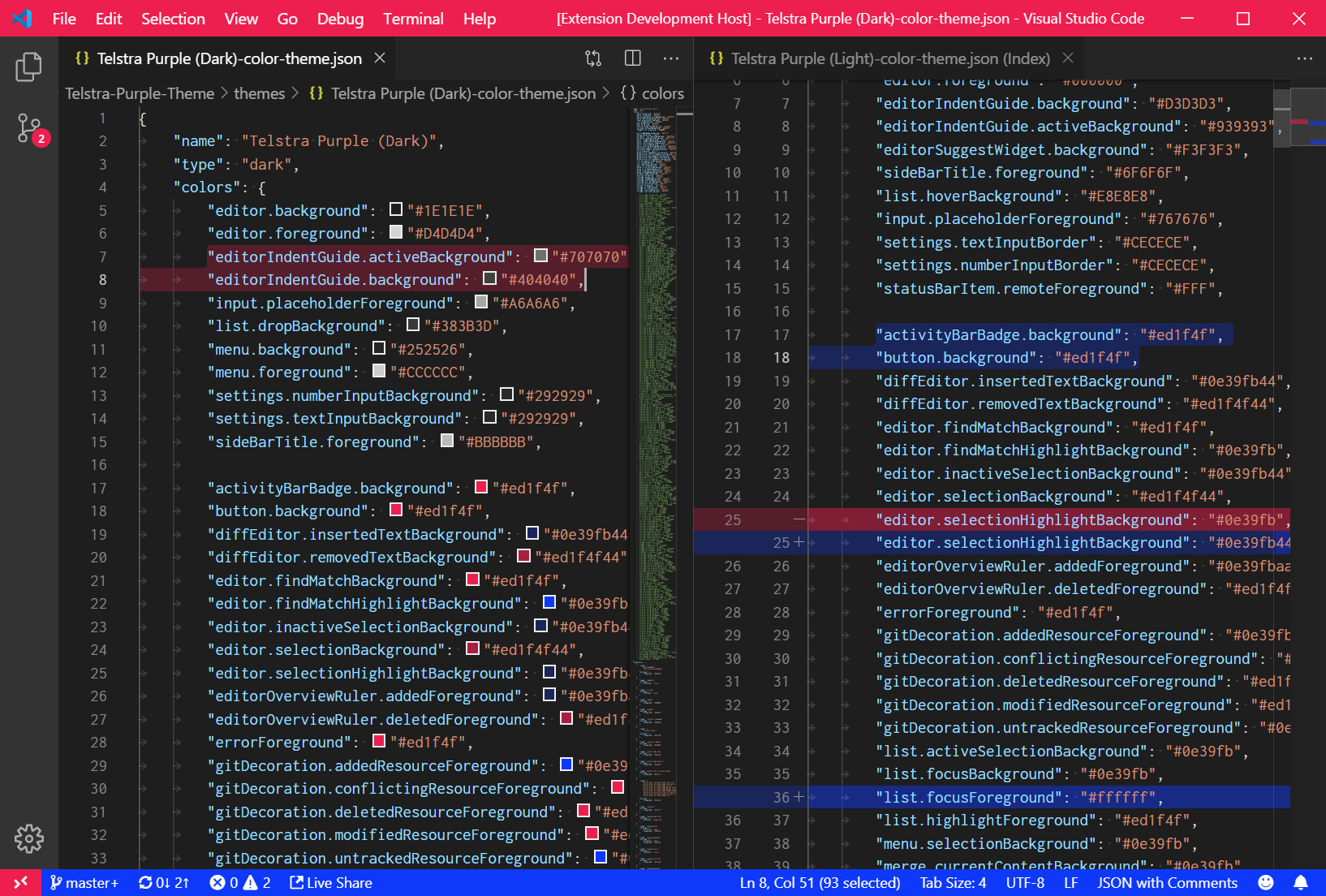Screen dimensions: 1326x896
Task: Click "type": "dark" line in left editor
Action: click(x=235, y=165)
